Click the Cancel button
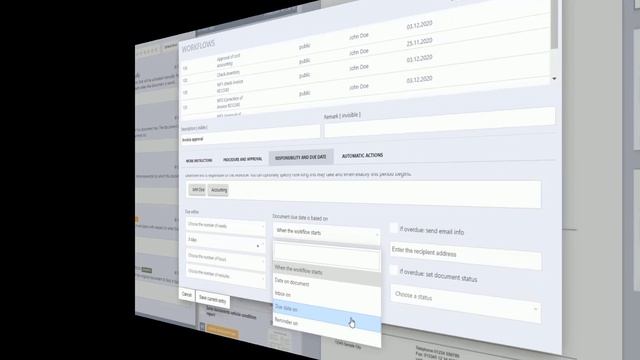This screenshot has width=640, height=360. (x=187, y=295)
